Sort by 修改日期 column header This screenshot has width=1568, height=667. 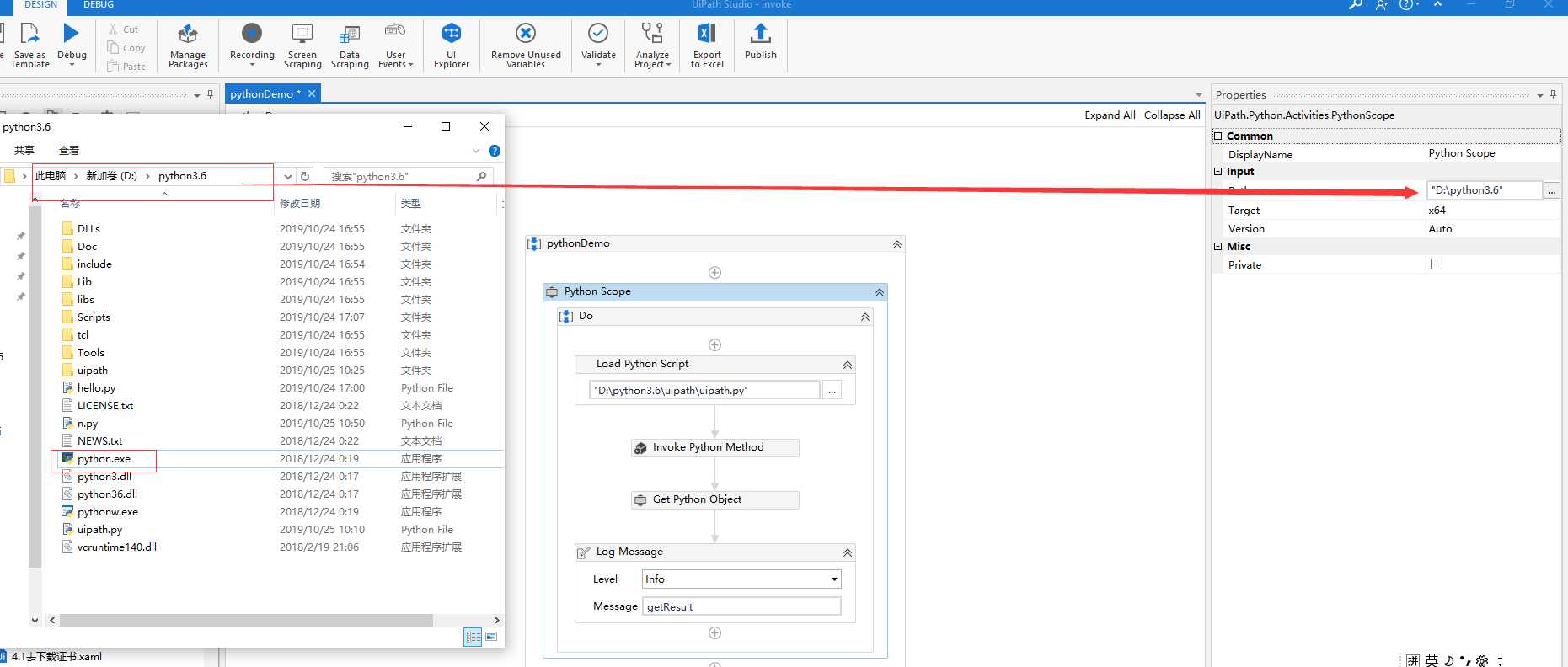[300, 204]
